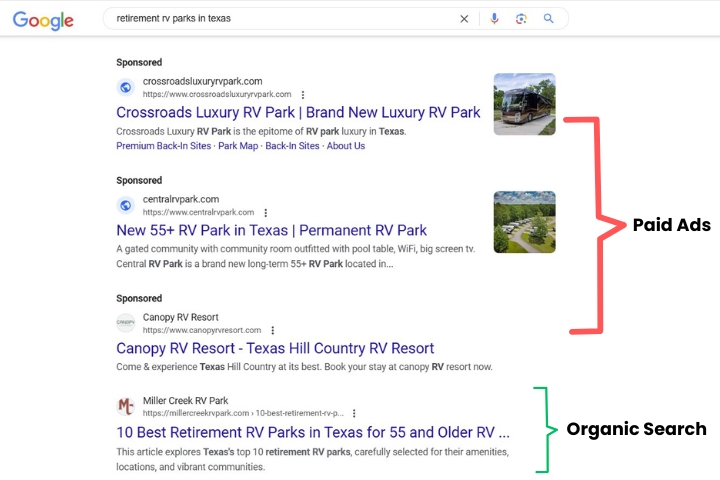Viewport: 720px width, 480px height.
Task: Open three-dot menu for Crossroads ad
Action: coord(303,95)
